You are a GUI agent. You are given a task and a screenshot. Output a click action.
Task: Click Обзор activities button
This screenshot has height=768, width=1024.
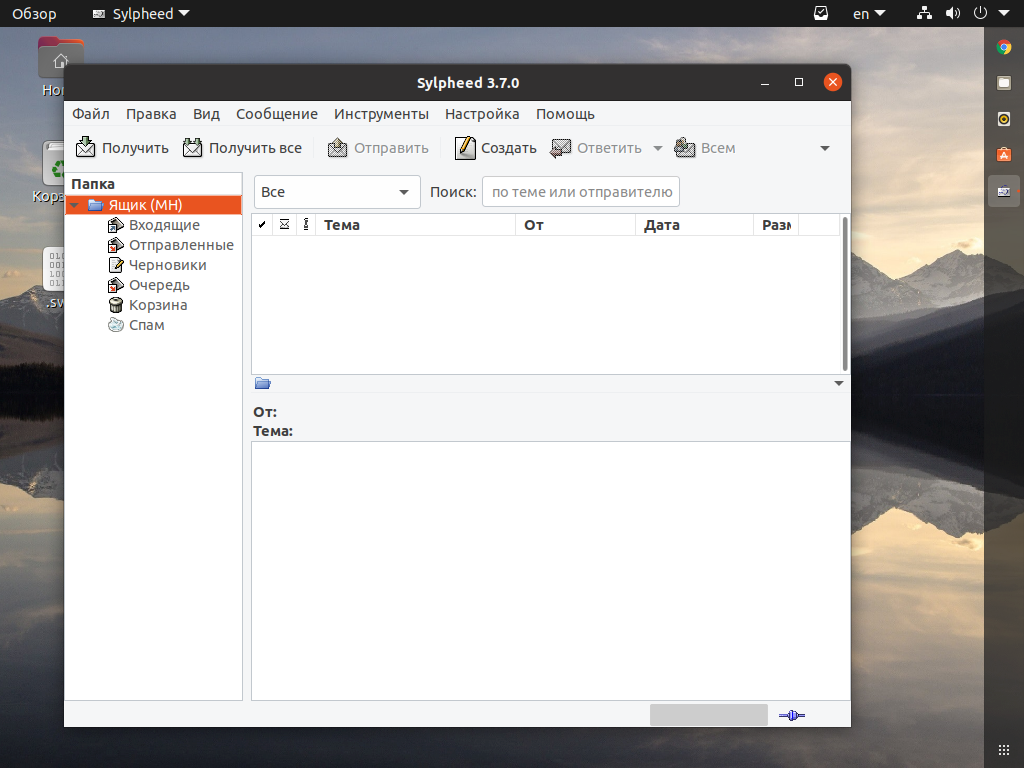pyautogui.click(x=35, y=14)
